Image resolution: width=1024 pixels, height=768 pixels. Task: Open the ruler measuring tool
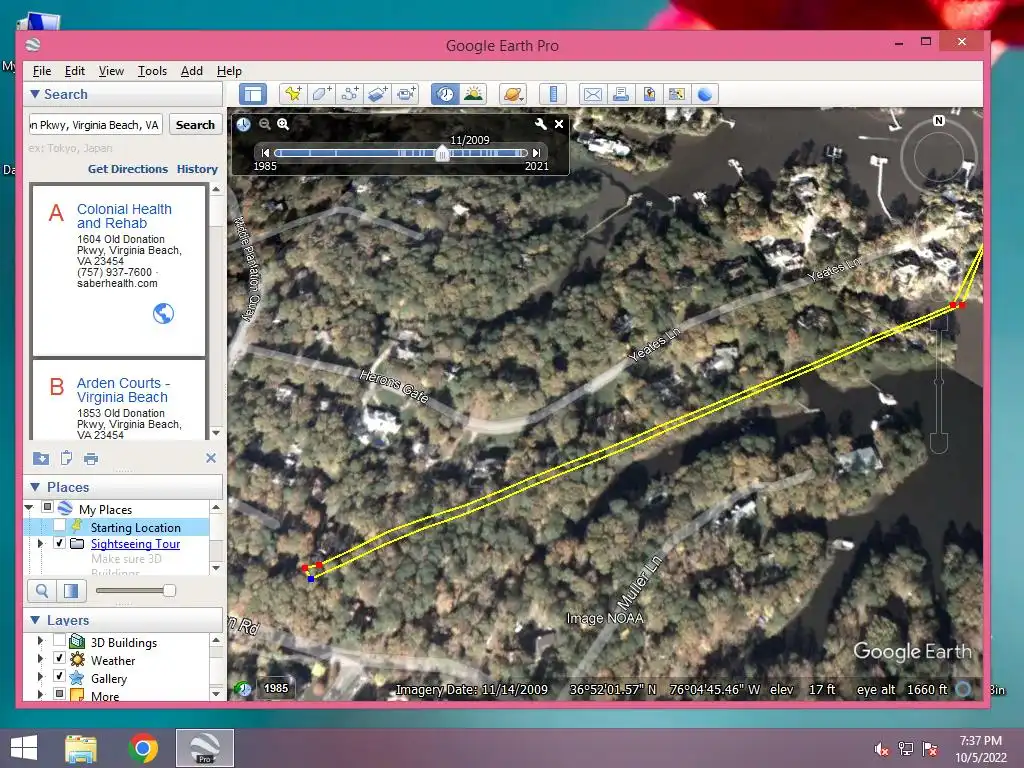(x=552, y=94)
